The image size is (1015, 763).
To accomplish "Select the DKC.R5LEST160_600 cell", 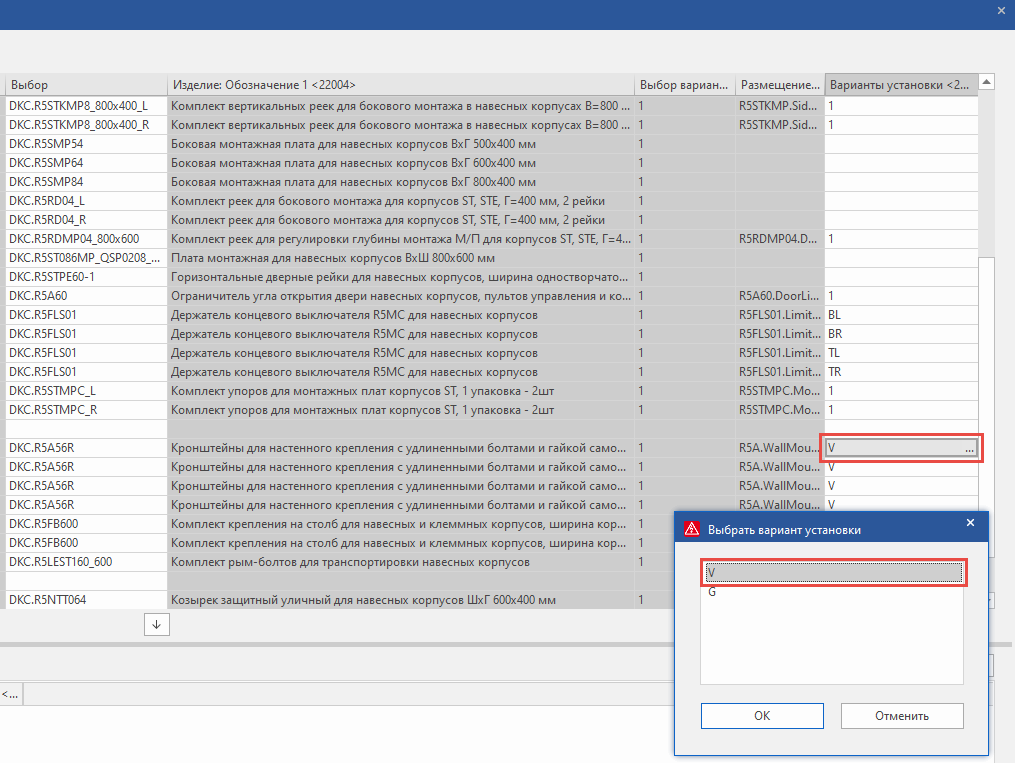I will click(86, 562).
